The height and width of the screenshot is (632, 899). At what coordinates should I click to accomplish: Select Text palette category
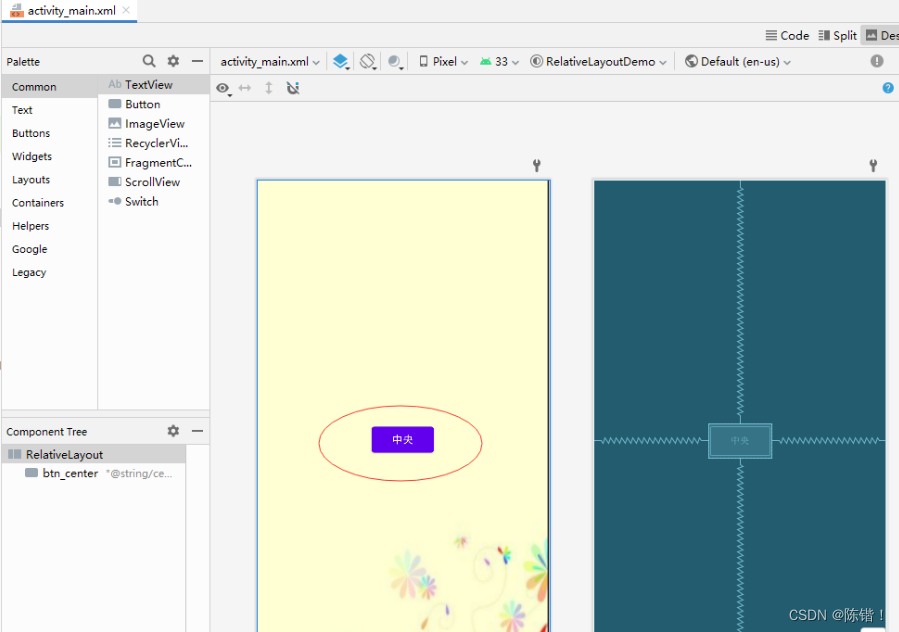49,110
